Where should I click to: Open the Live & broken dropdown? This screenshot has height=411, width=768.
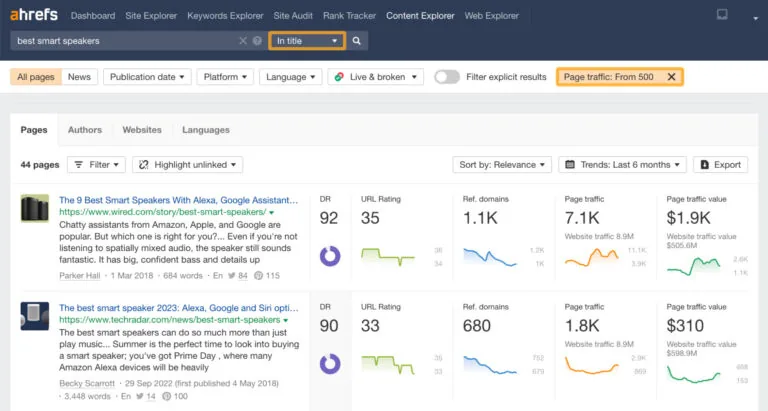tap(376, 77)
